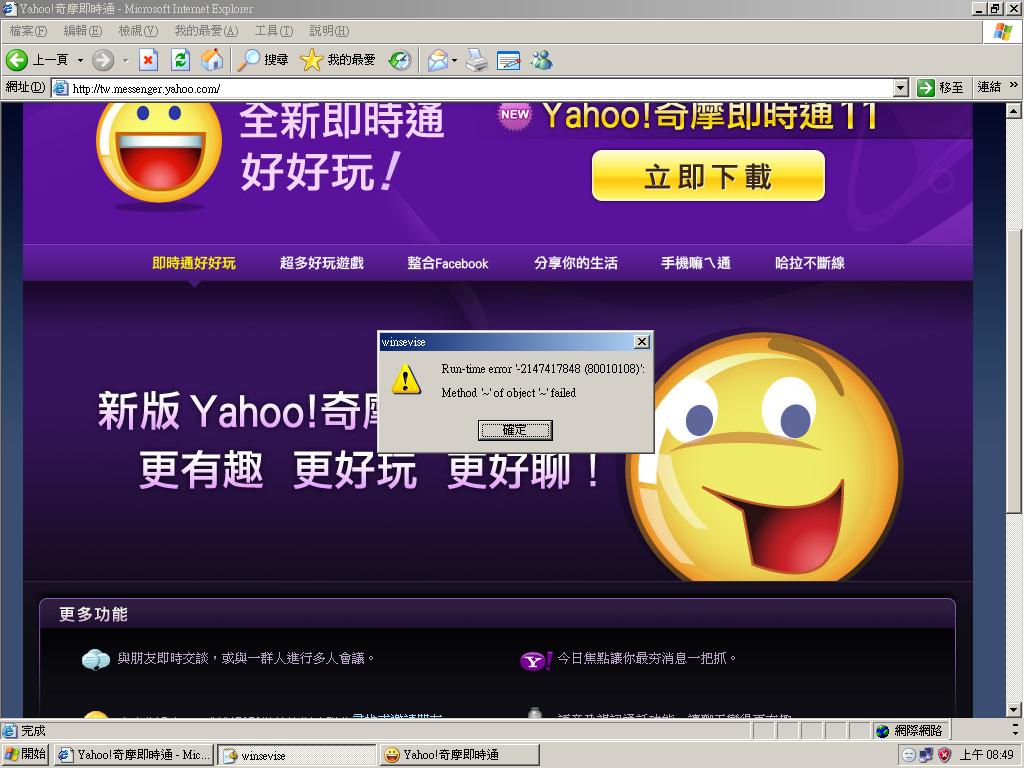Open the Mail envelope toolbar icon
This screenshot has width=1024, height=768.
[438, 60]
